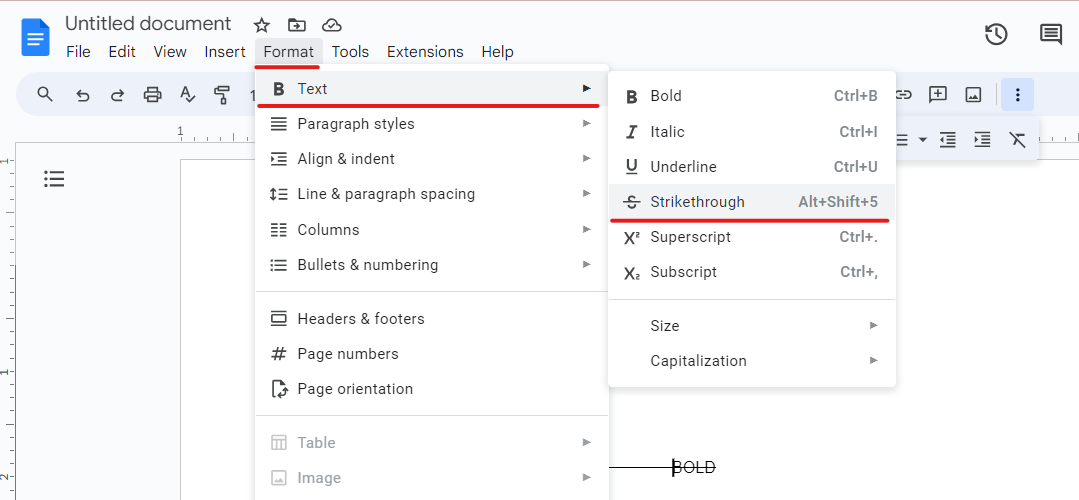This screenshot has width=1079, height=500.
Task: Click the Headers & footers option
Action: pyautogui.click(x=361, y=319)
